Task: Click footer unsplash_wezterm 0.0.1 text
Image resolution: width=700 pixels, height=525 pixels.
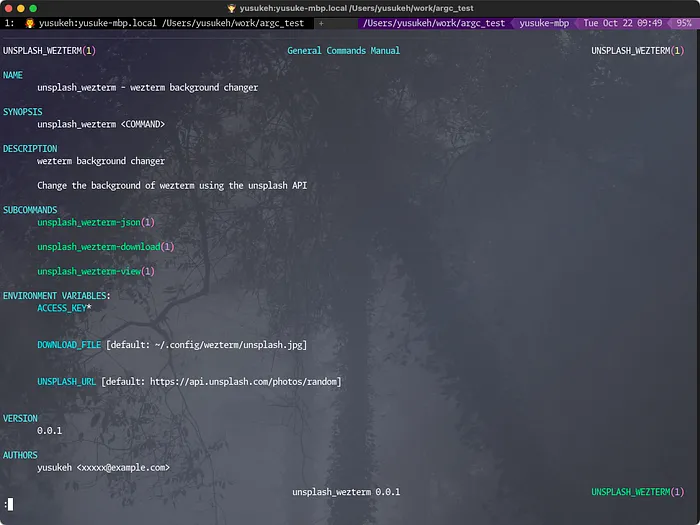Action: [346, 492]
